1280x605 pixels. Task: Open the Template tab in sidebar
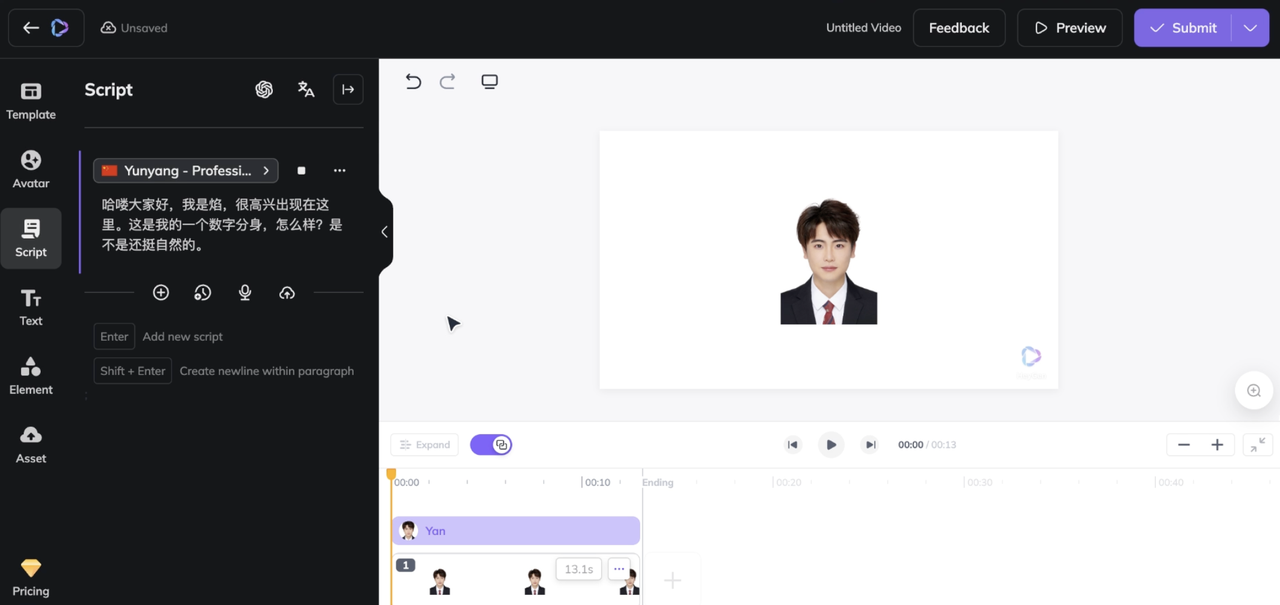[31, 100]
